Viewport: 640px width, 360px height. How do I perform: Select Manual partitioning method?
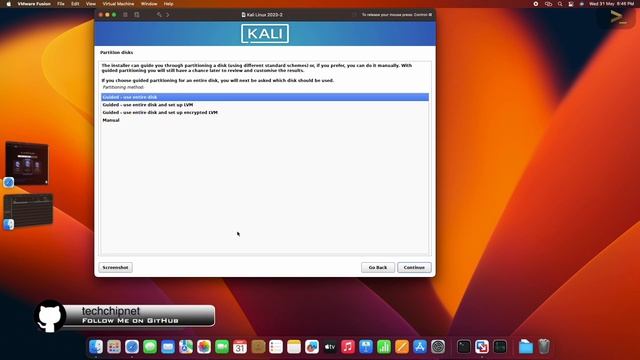[x=265, y=120]
